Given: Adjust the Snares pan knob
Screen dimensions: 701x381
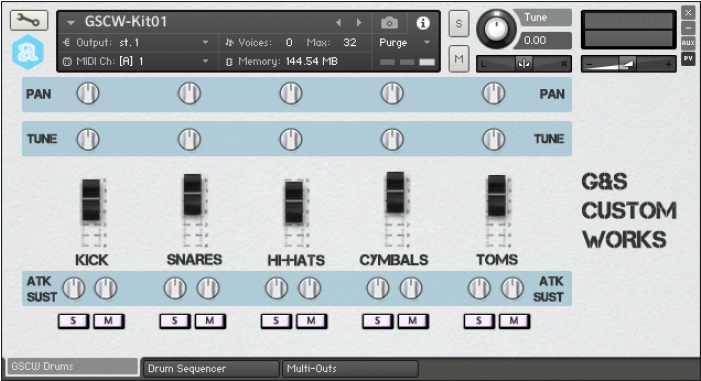Looking at the screenshot, I should tap(190, 93).
